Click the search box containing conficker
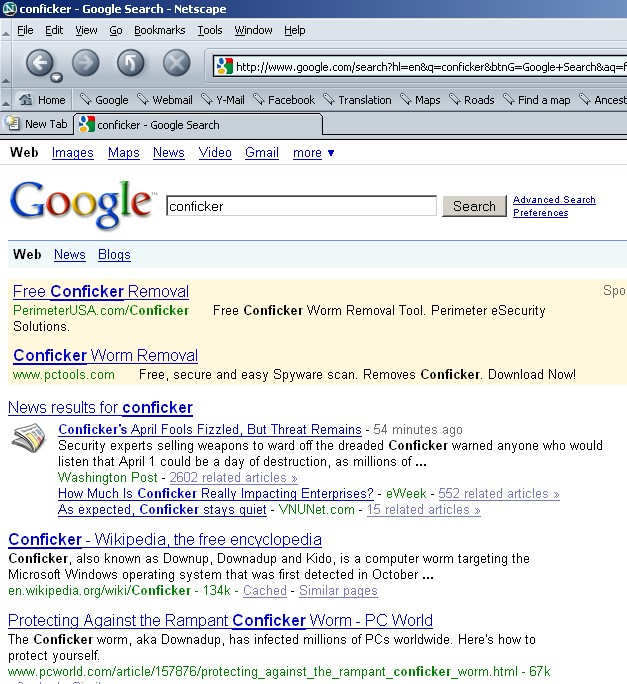The image size is (627, 684). pyautogui.click(x=300, y=206)
